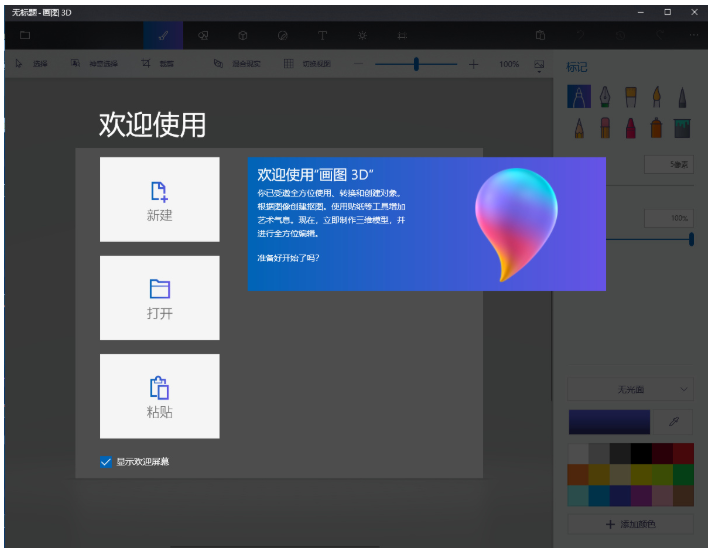Click the 5像素 thickness input field
The height and width of the screenshot is (549, 711).
(x=668, y=164)
